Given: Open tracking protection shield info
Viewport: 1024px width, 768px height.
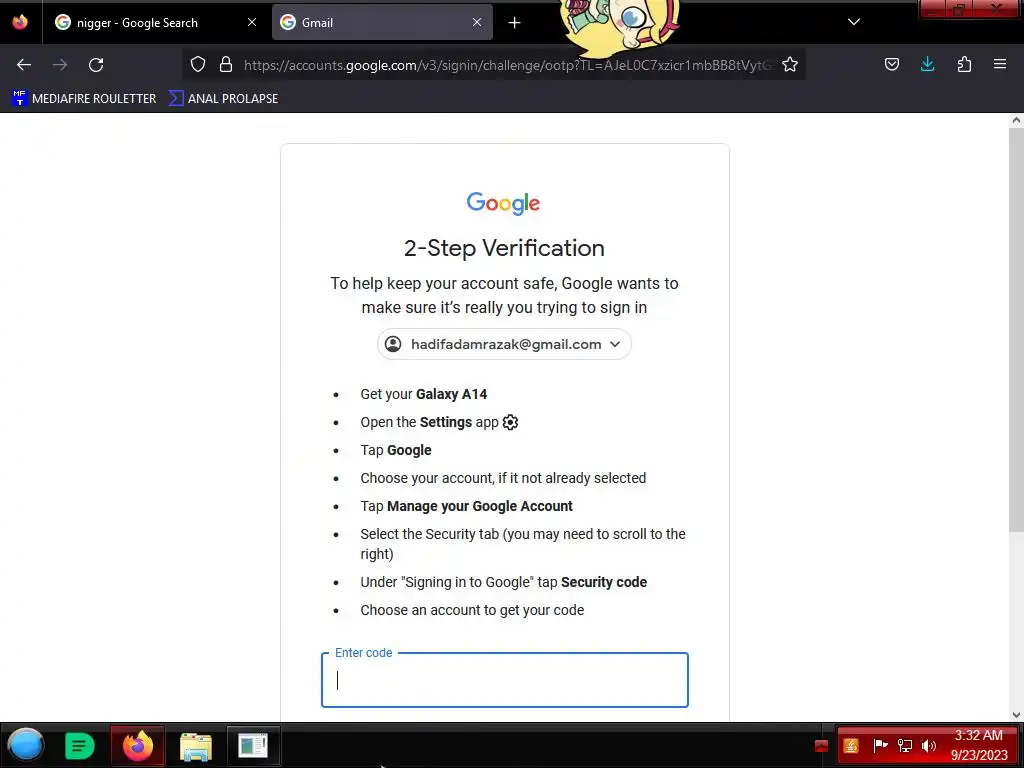Looking at the screenshot, I should coord(198,65).
